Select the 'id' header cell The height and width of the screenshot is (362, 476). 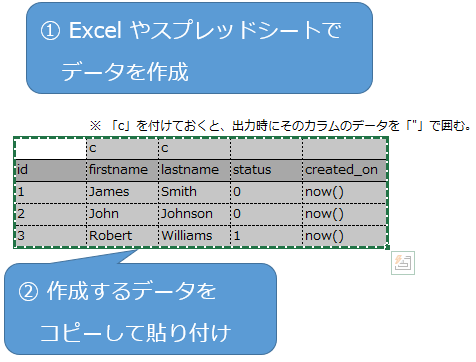(50, 170)
